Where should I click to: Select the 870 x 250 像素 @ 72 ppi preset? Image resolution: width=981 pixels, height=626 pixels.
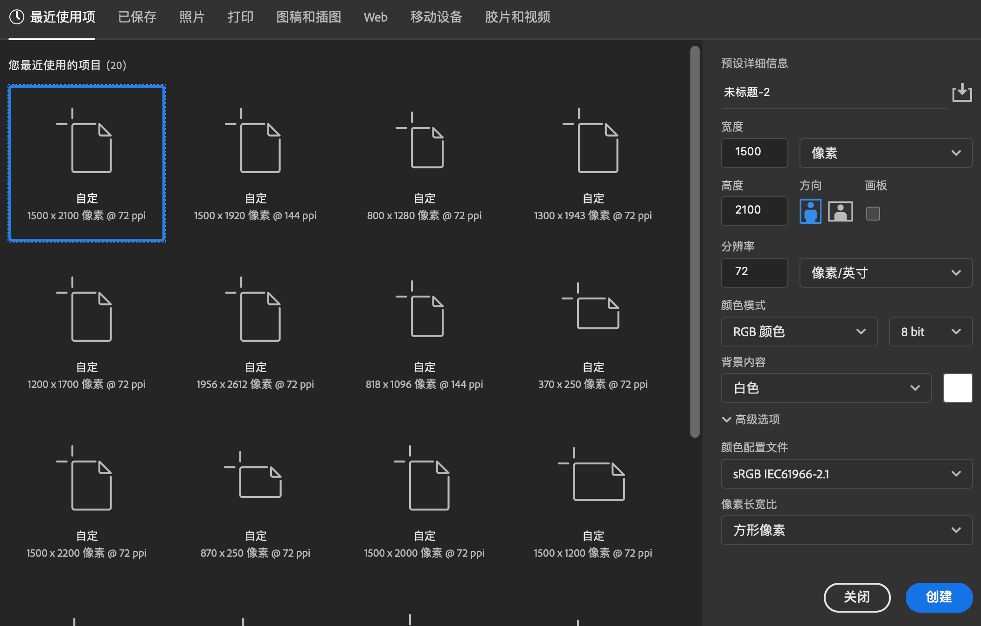[255, 501]
